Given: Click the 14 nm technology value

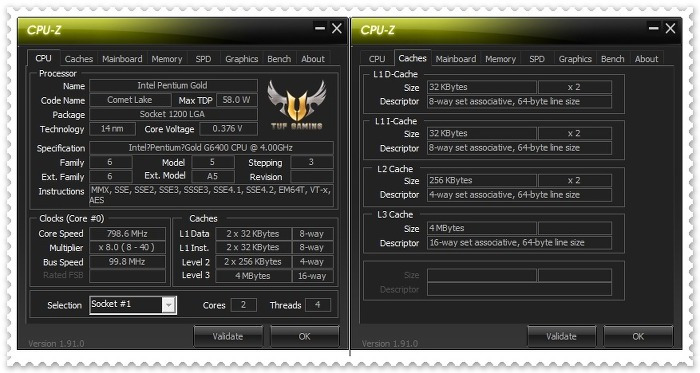Looking at the screenshot, I should [112, 129].
